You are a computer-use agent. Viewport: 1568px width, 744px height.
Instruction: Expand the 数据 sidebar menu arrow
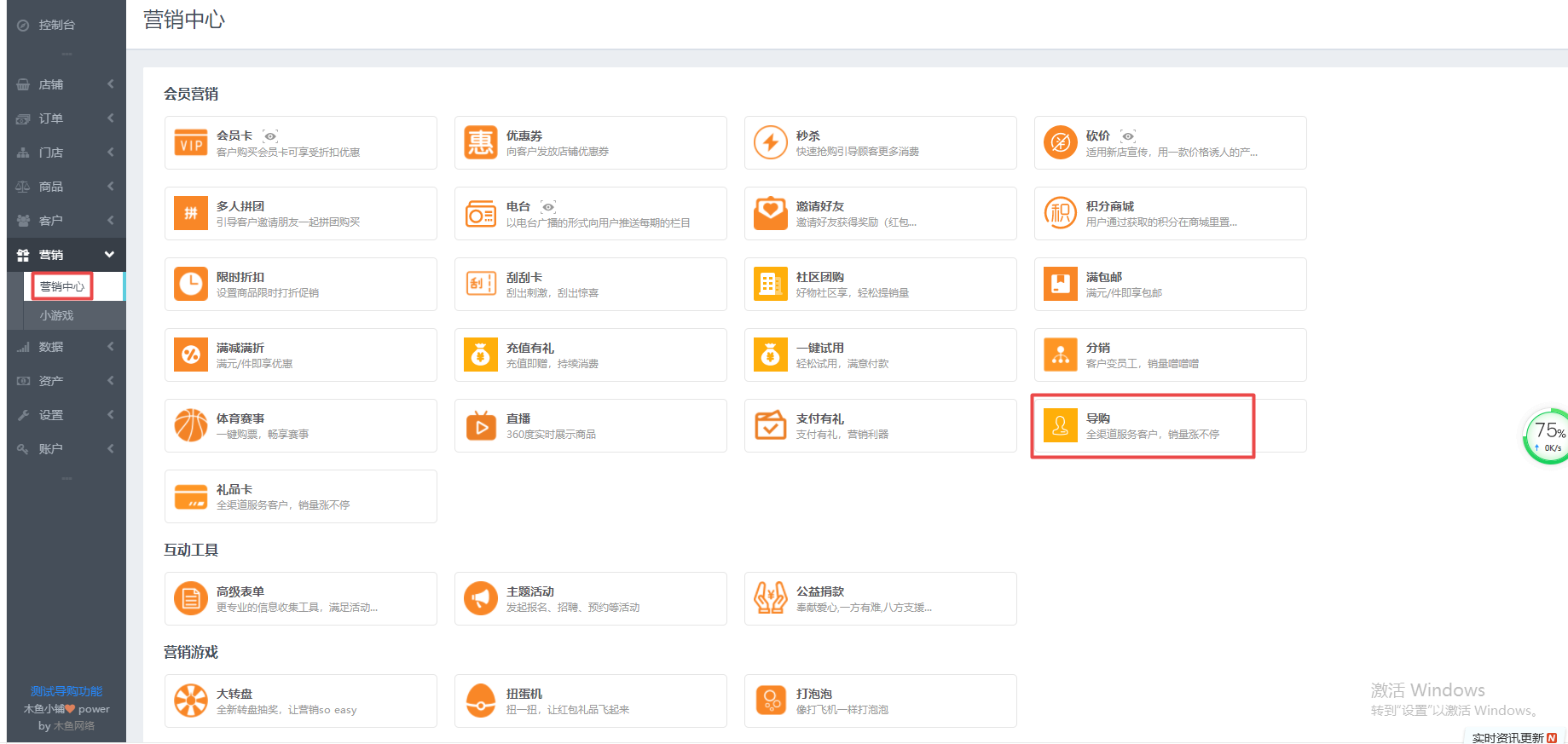tap(111, 347)
